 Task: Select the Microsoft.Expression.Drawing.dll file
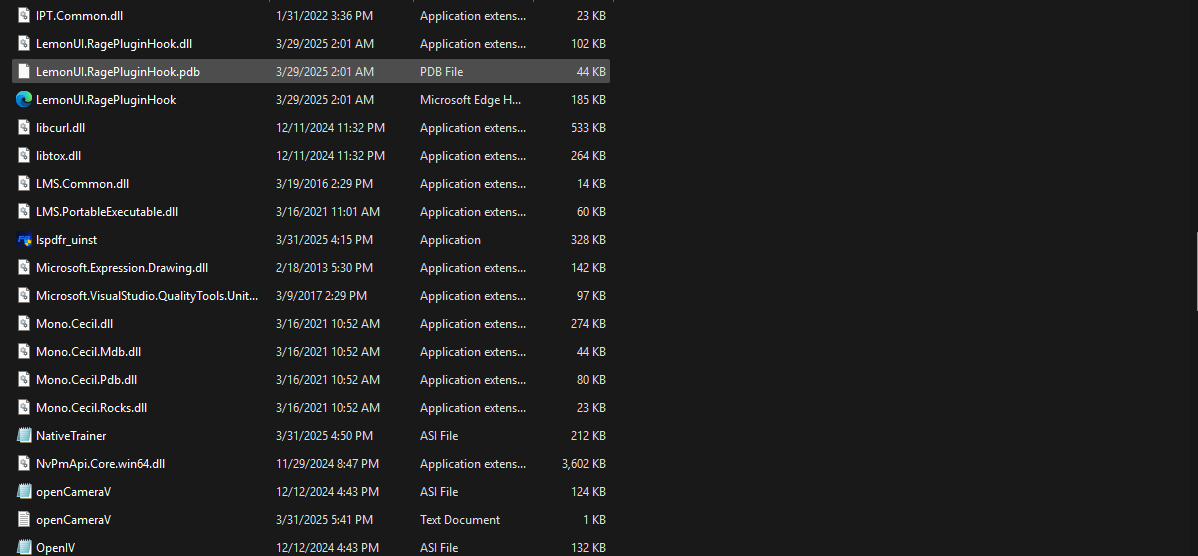tap(121, 268)
